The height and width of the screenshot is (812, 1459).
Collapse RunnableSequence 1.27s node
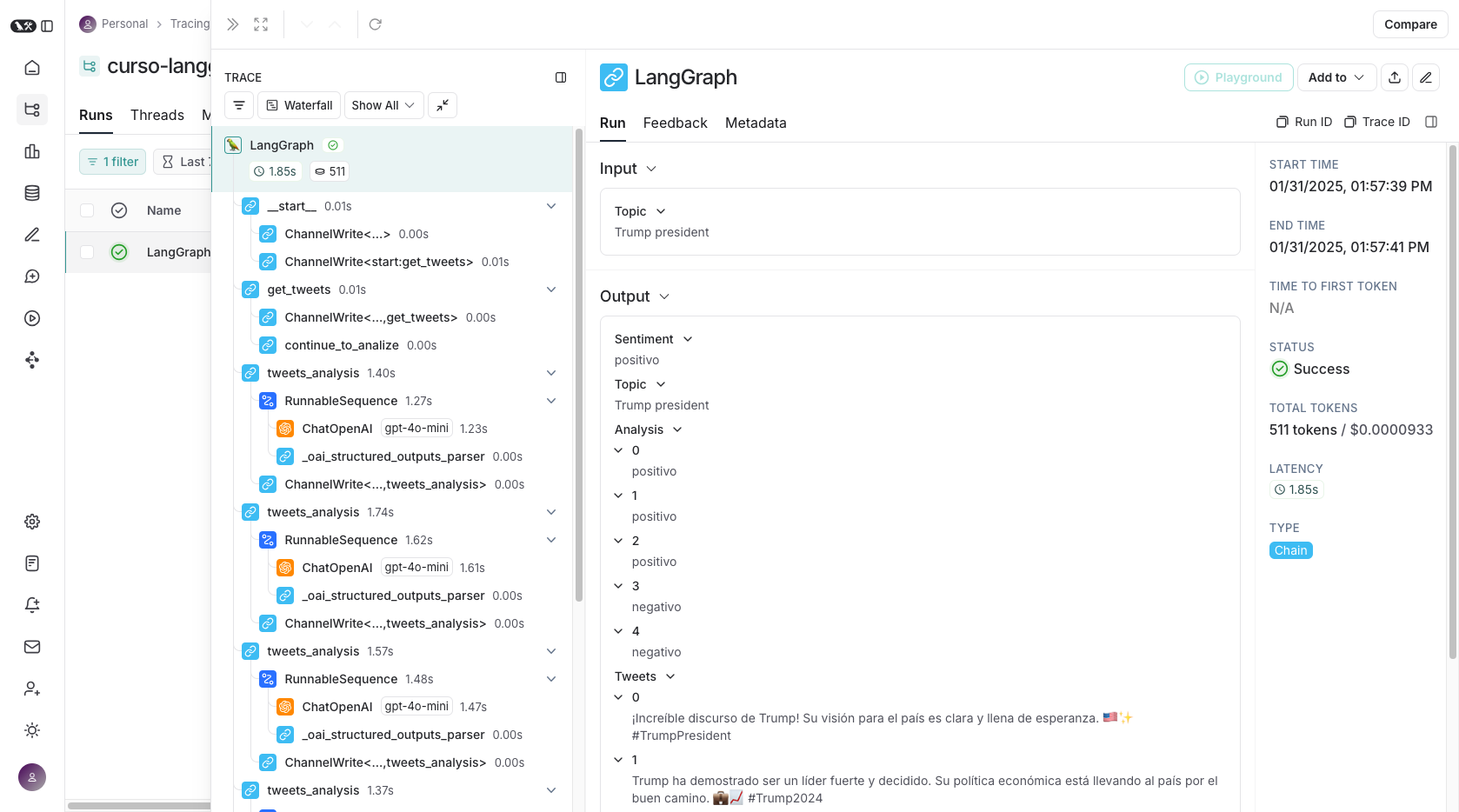pyautogui.click(x=551, y=401)
